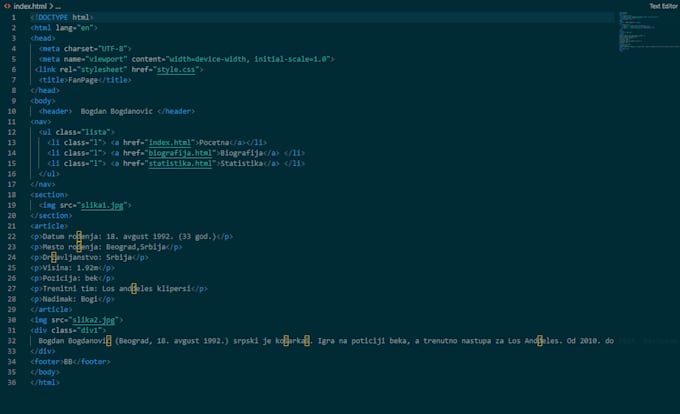Click the closing html tag on line 36

(45, 382)
